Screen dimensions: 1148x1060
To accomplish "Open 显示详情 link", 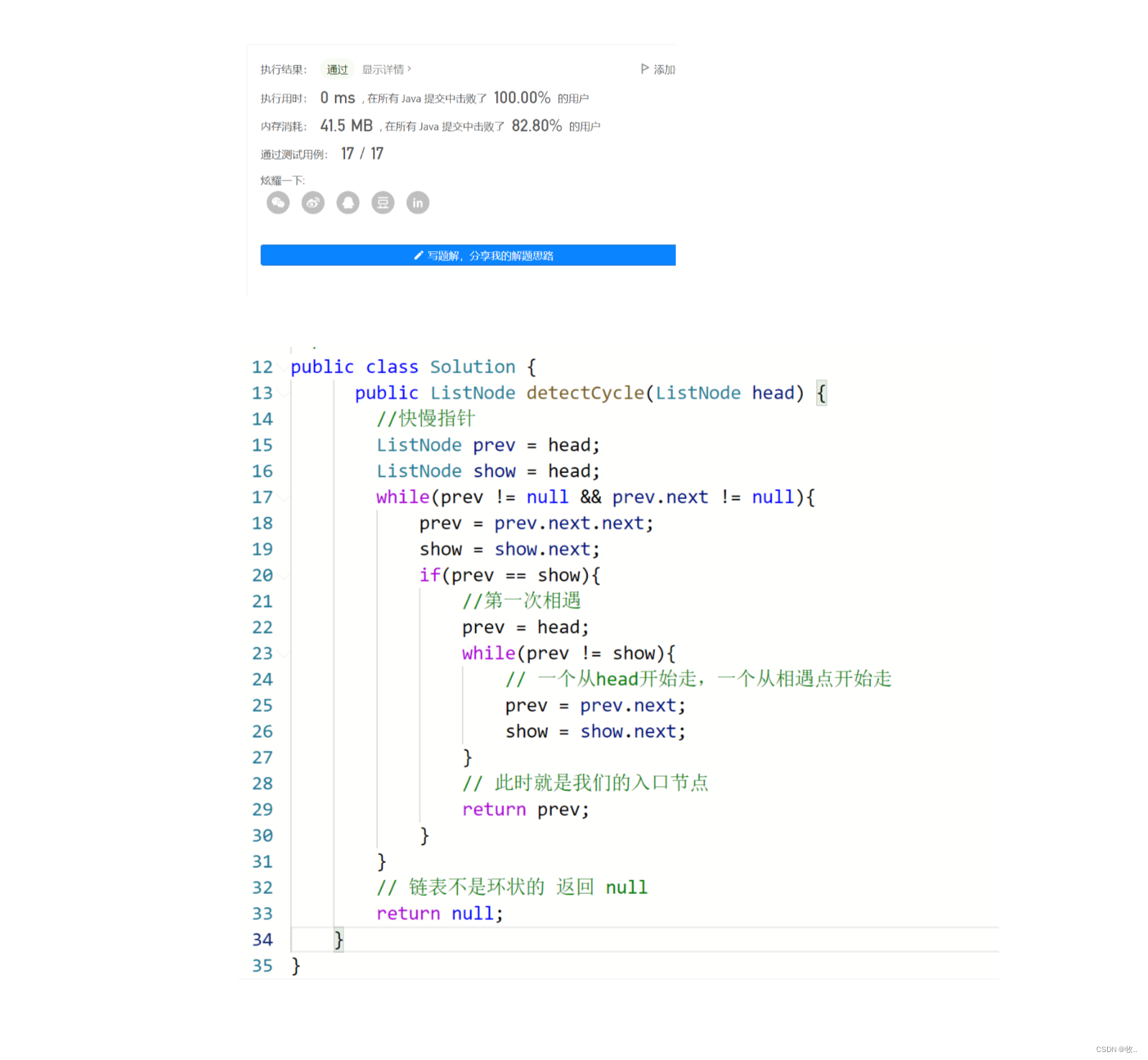I will [x=386, y=69].
